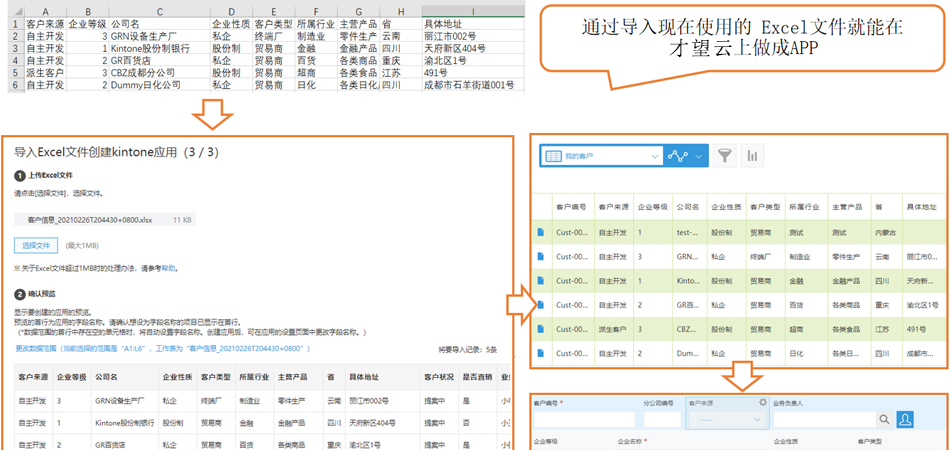Select Excel column header A
The height and width of the screenshot is (450, 950).
(45, 11)
